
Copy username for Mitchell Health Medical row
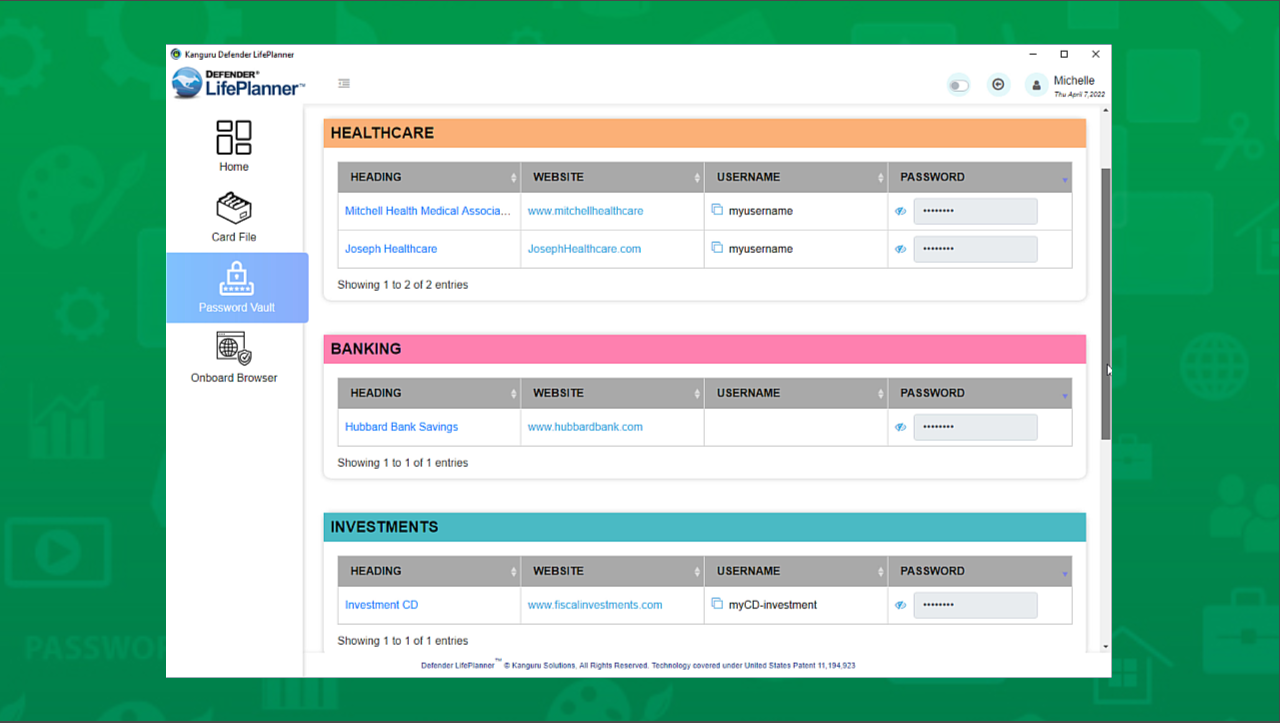coord(717,210)
